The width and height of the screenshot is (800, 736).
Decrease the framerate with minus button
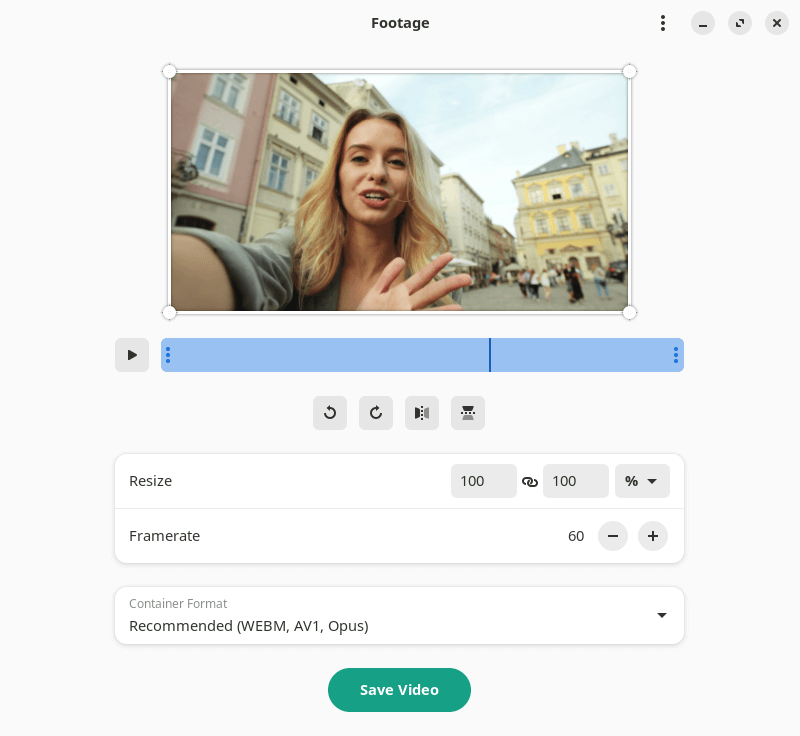tap(613, 536)
